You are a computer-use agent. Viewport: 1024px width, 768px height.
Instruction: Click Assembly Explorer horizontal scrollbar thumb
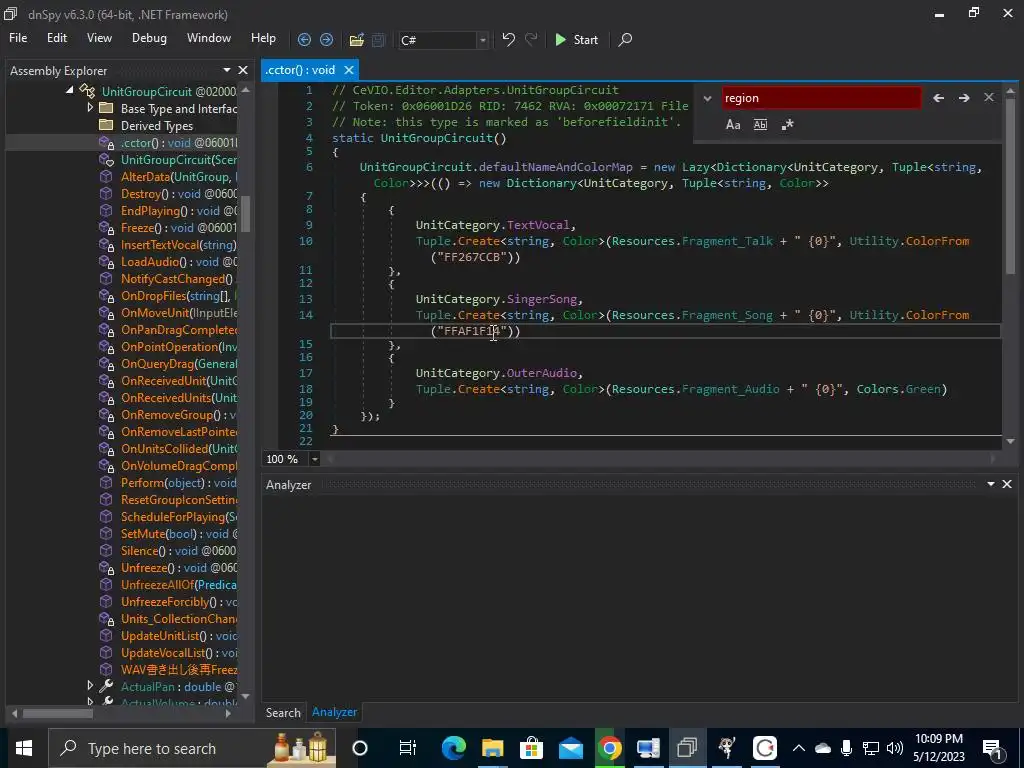point(58,714)
